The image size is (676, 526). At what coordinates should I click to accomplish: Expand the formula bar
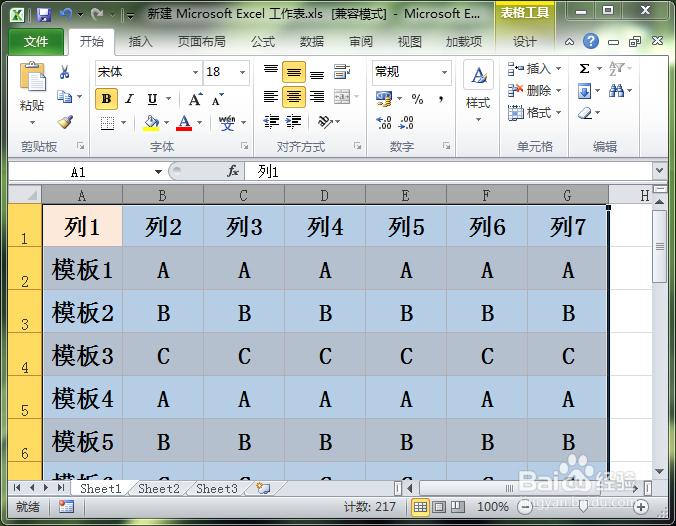pos(659,170)
